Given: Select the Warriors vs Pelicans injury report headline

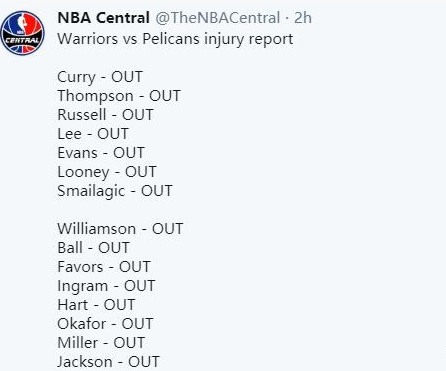Looking at the screenshot, I should point(175,39).
